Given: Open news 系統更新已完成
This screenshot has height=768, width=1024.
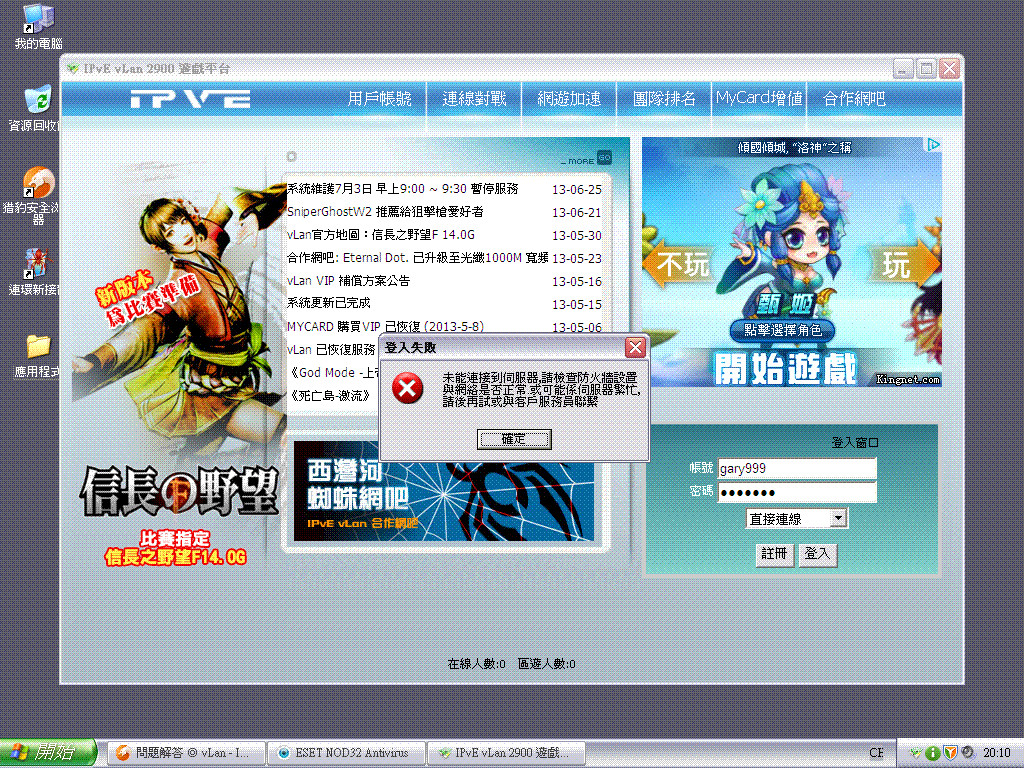Looking at the screenshot, I should click(328, 303).
